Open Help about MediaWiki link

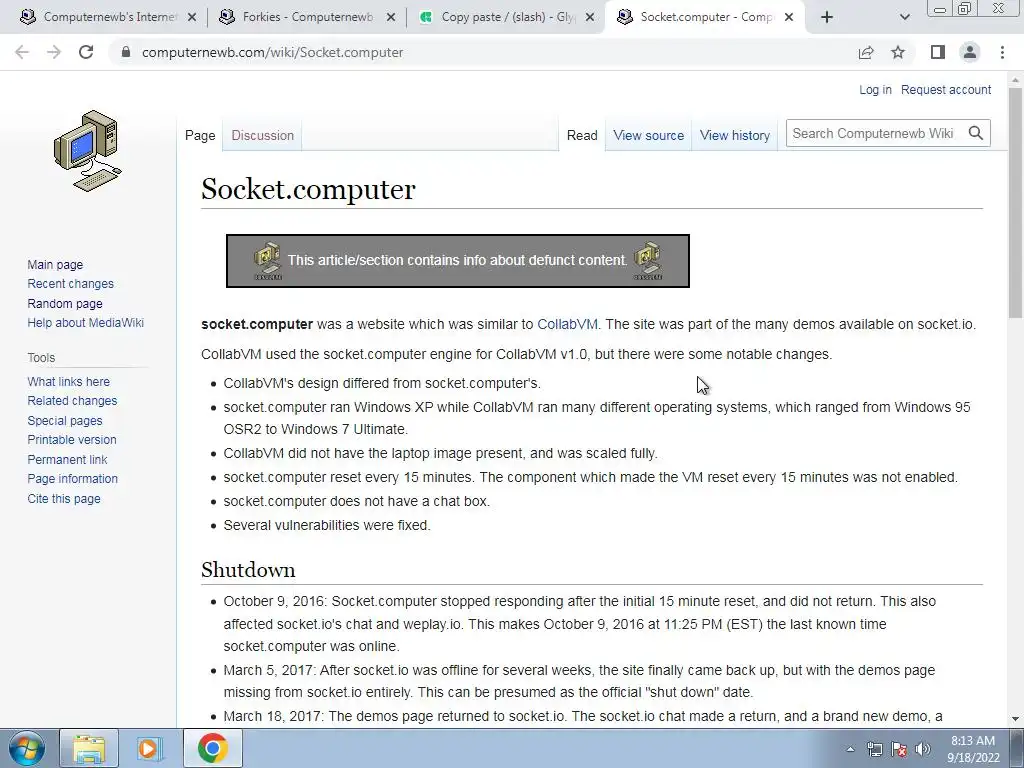tap(86, 323)
